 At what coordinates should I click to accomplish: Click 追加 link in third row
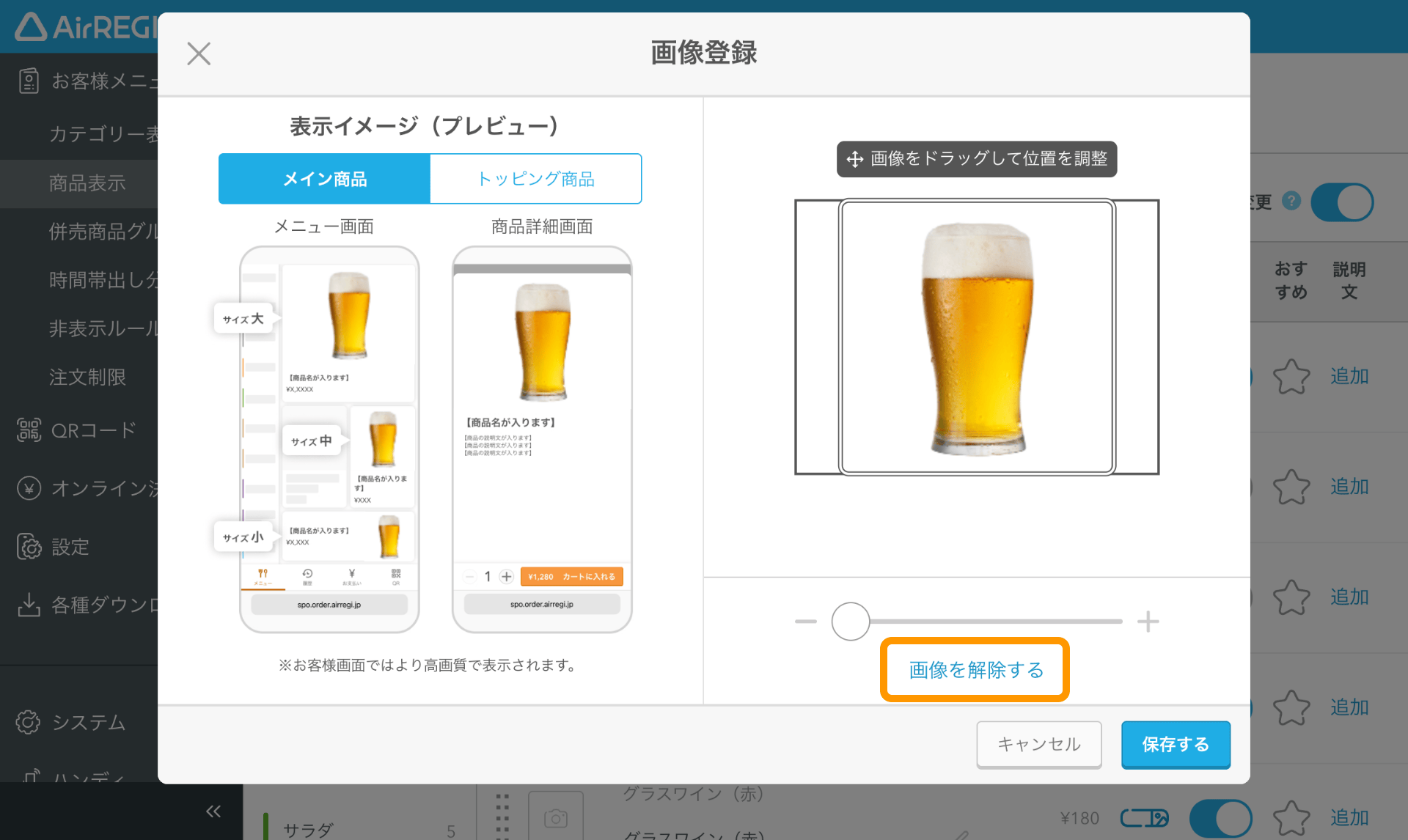pos(1349,597)
